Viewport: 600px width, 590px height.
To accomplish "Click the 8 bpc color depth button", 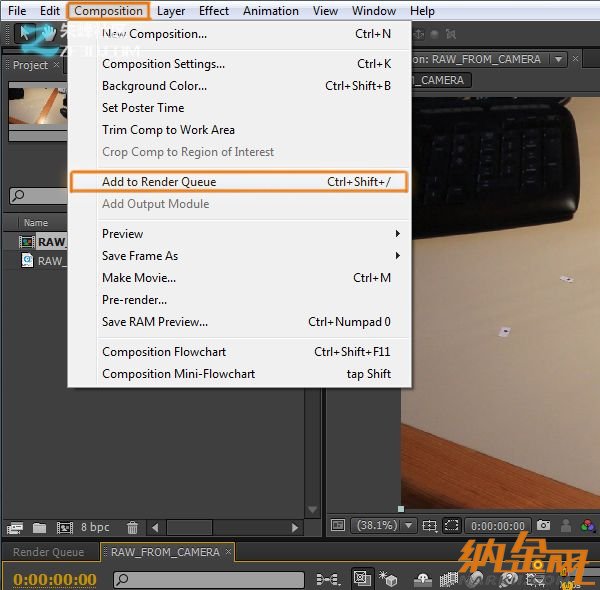I will tap(95, 527).
